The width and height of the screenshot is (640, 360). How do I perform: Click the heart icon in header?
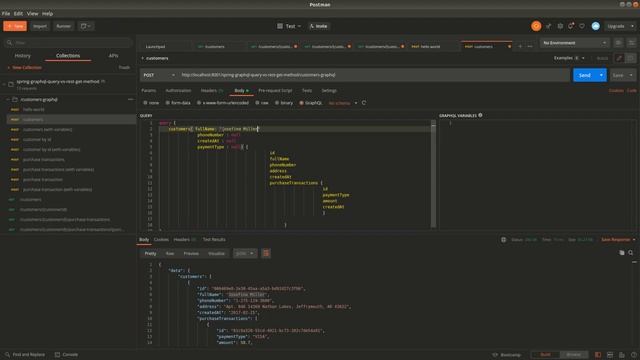pyautogui.click(x=582, y=26)
